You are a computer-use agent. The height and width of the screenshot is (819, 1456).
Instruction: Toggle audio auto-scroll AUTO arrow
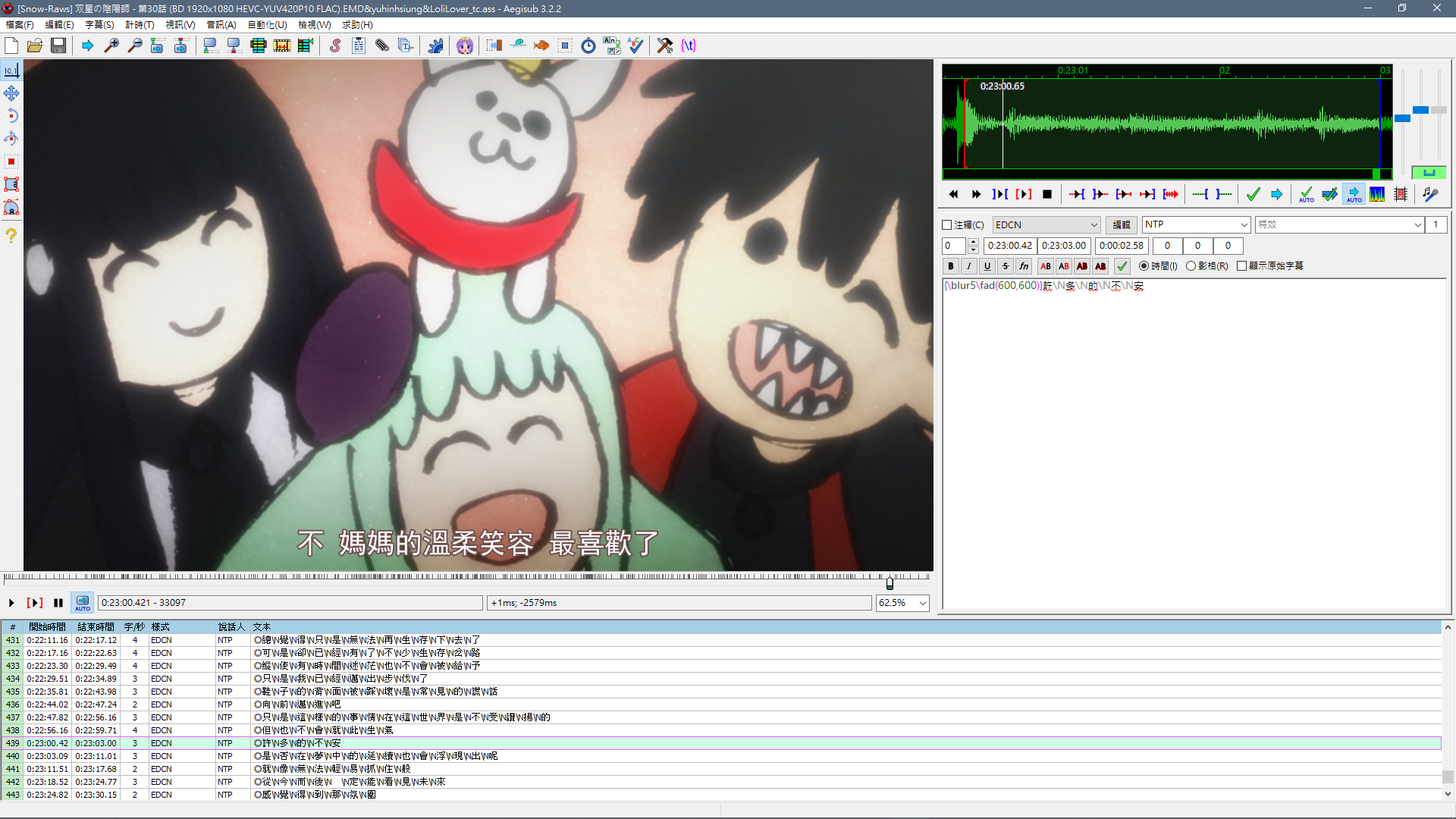click(x=1354, y=195)
